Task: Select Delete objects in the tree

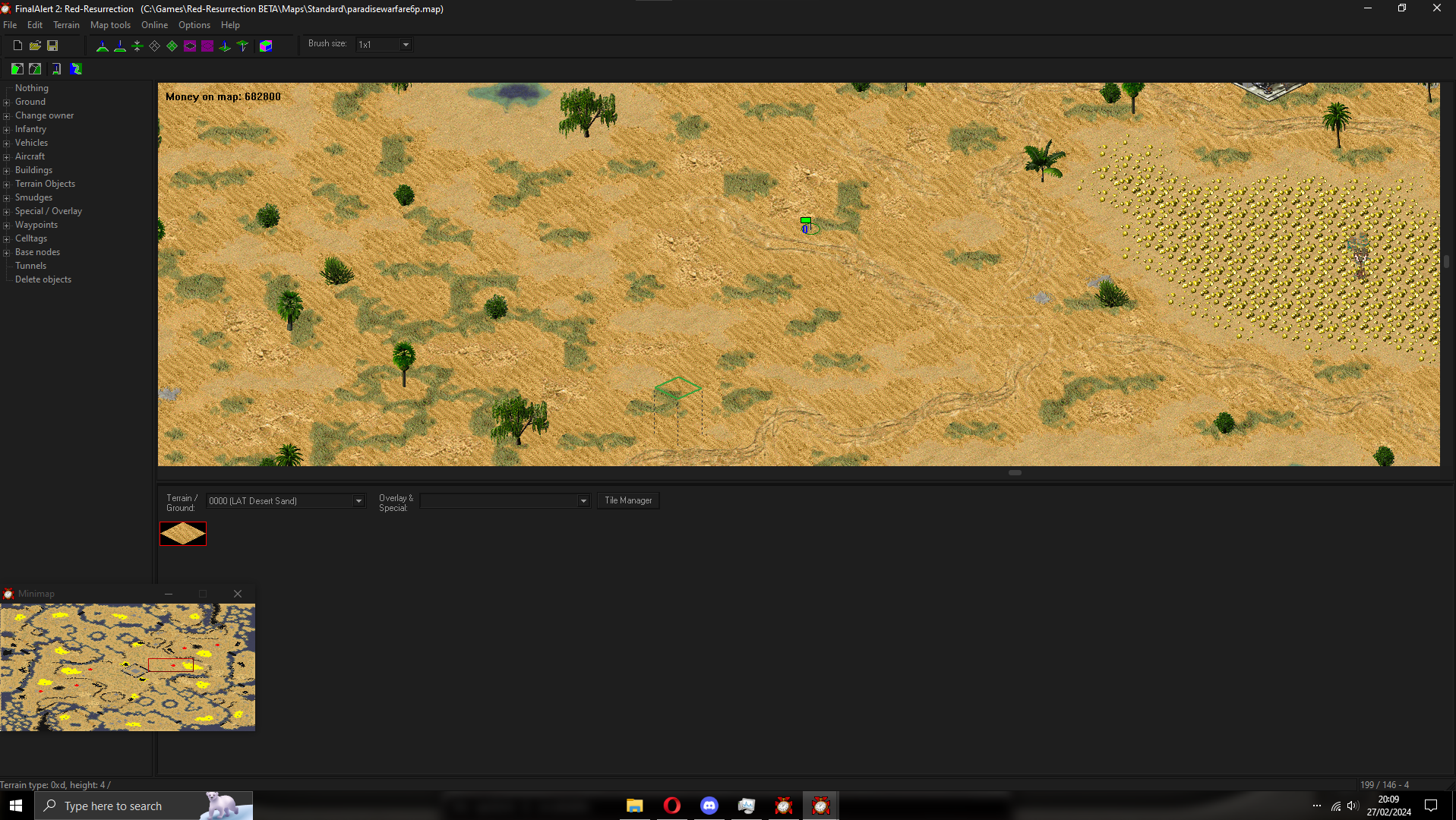Action: click(43, 279)
